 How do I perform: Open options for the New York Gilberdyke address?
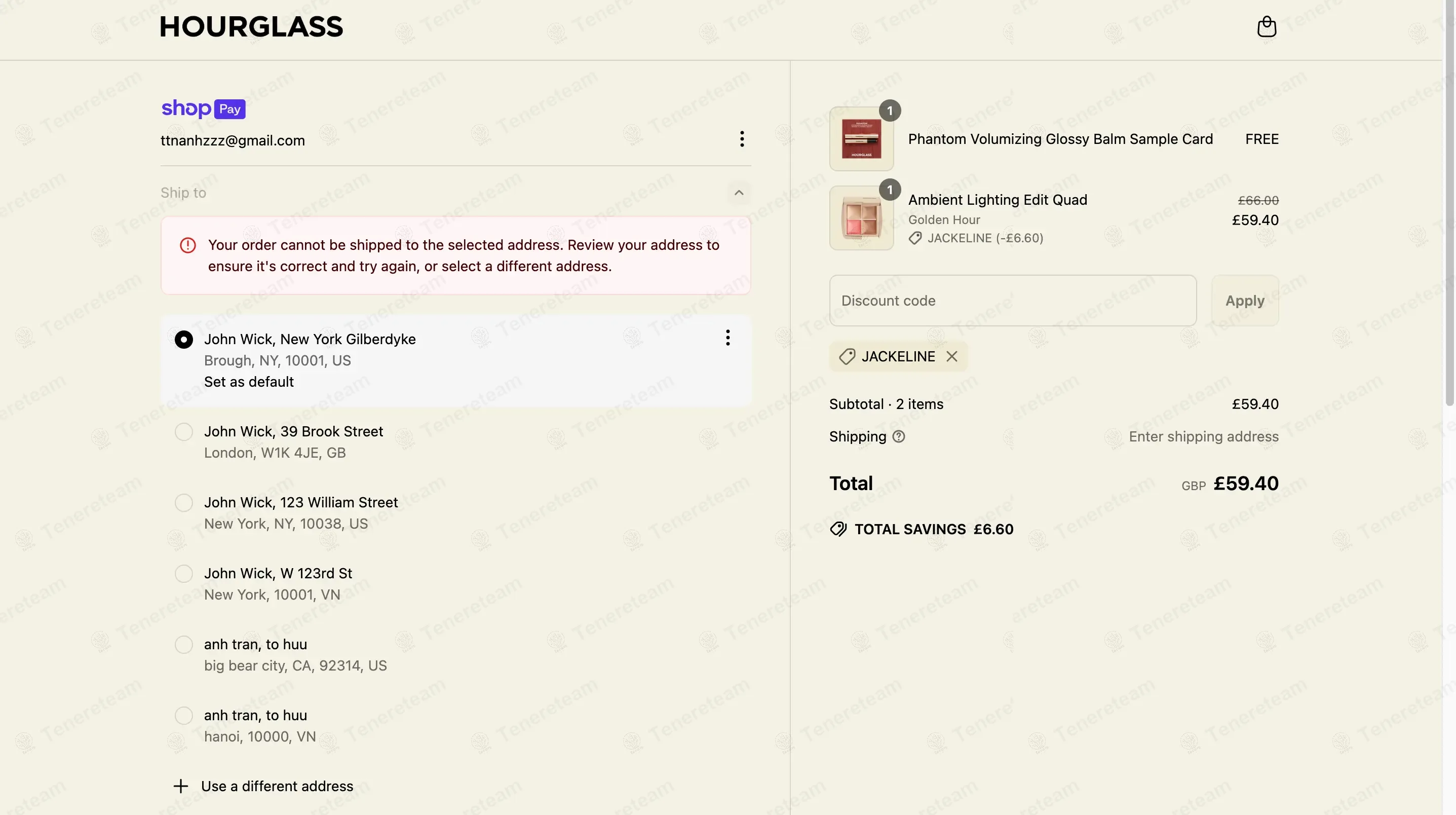(727, 338)
